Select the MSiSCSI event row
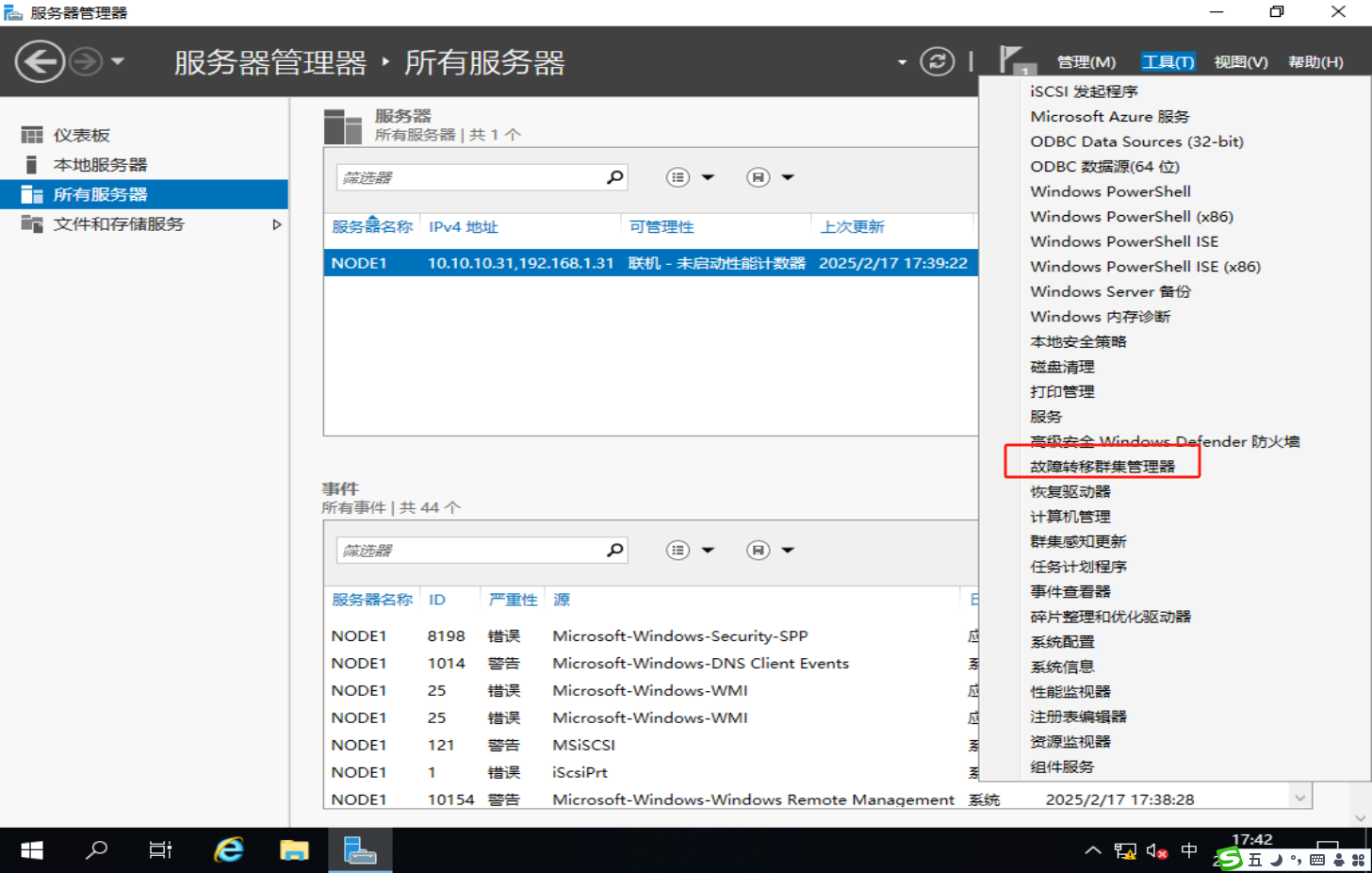Viewport: 1372px width, 873px height. coord(650,745)
